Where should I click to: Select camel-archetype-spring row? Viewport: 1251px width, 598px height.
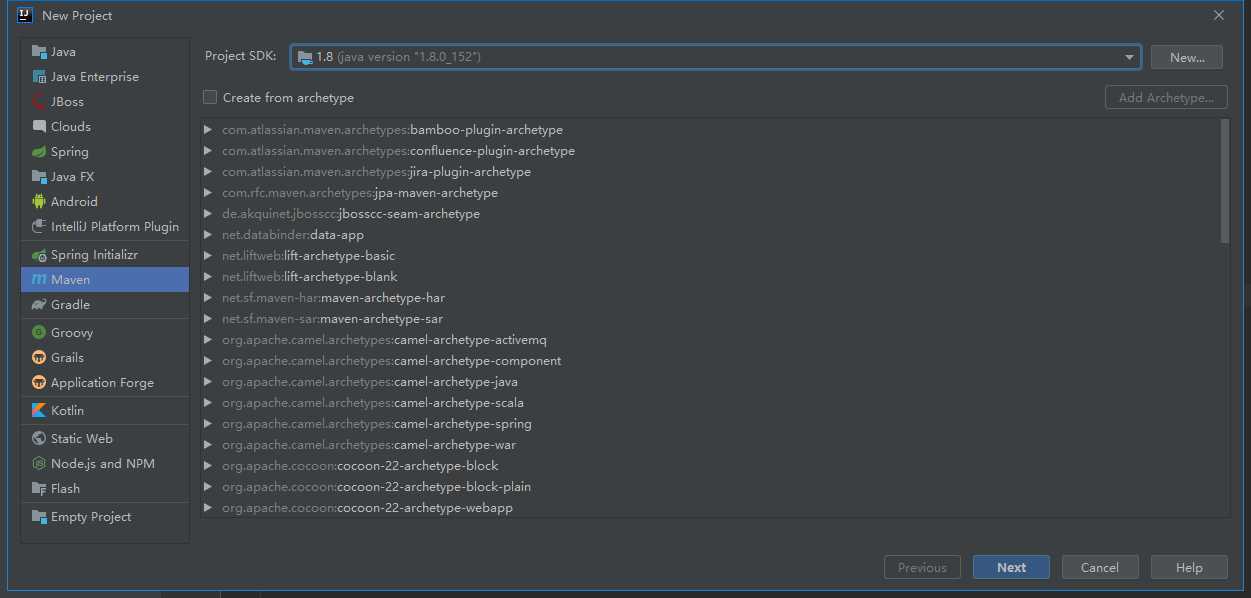click(x=710, y=424)
